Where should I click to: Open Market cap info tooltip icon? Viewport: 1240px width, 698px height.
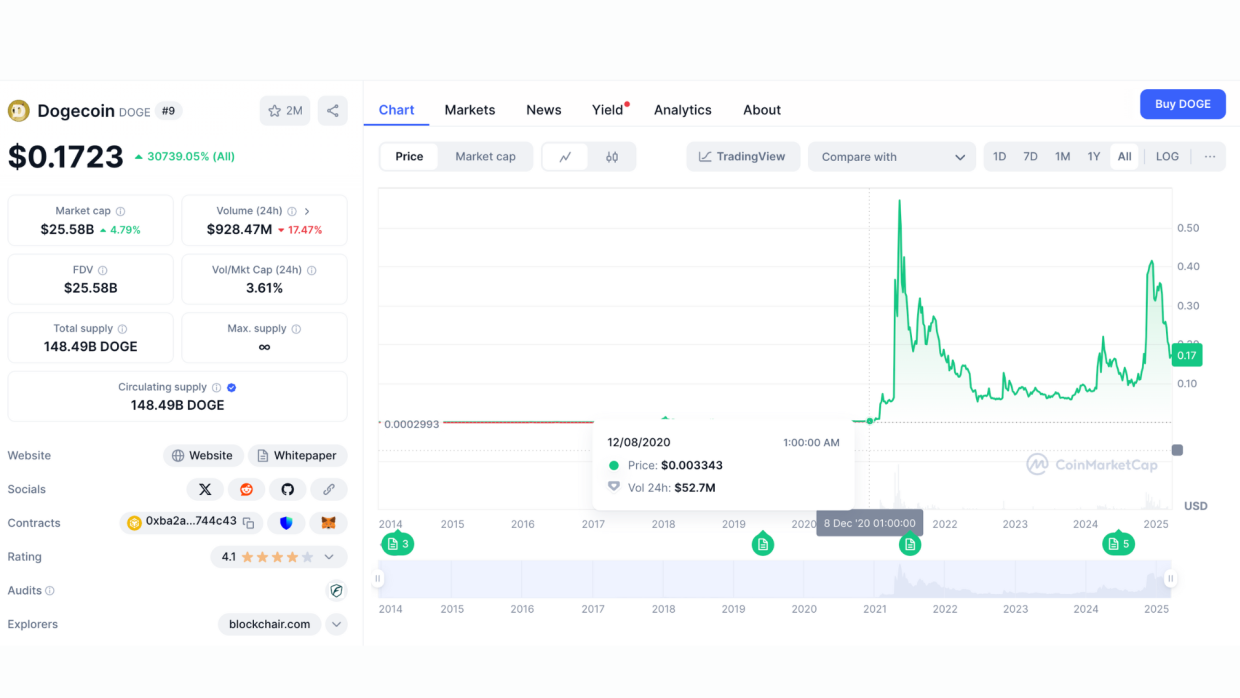(121, 212)
